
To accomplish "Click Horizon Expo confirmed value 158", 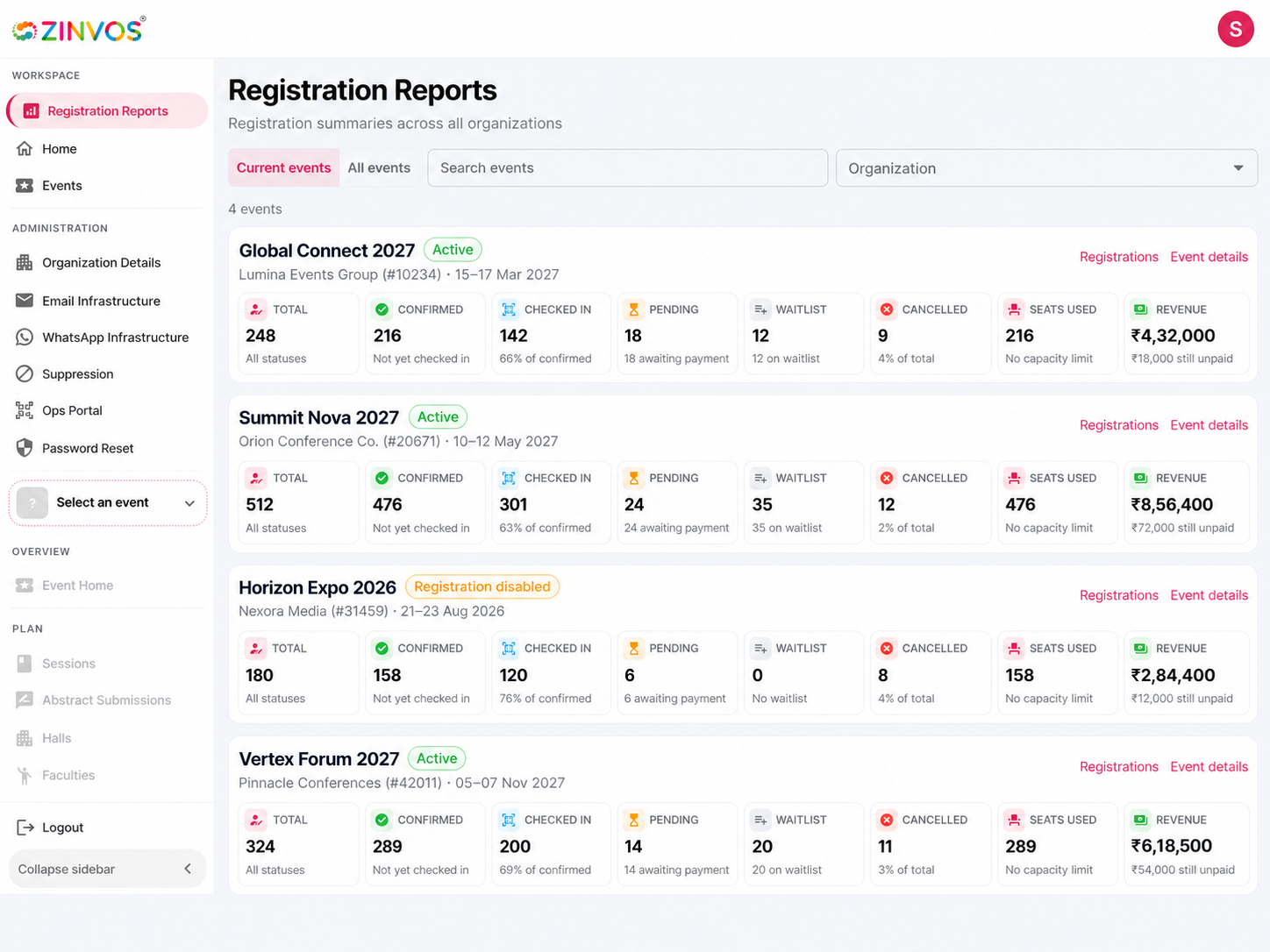I will [387, 676].
